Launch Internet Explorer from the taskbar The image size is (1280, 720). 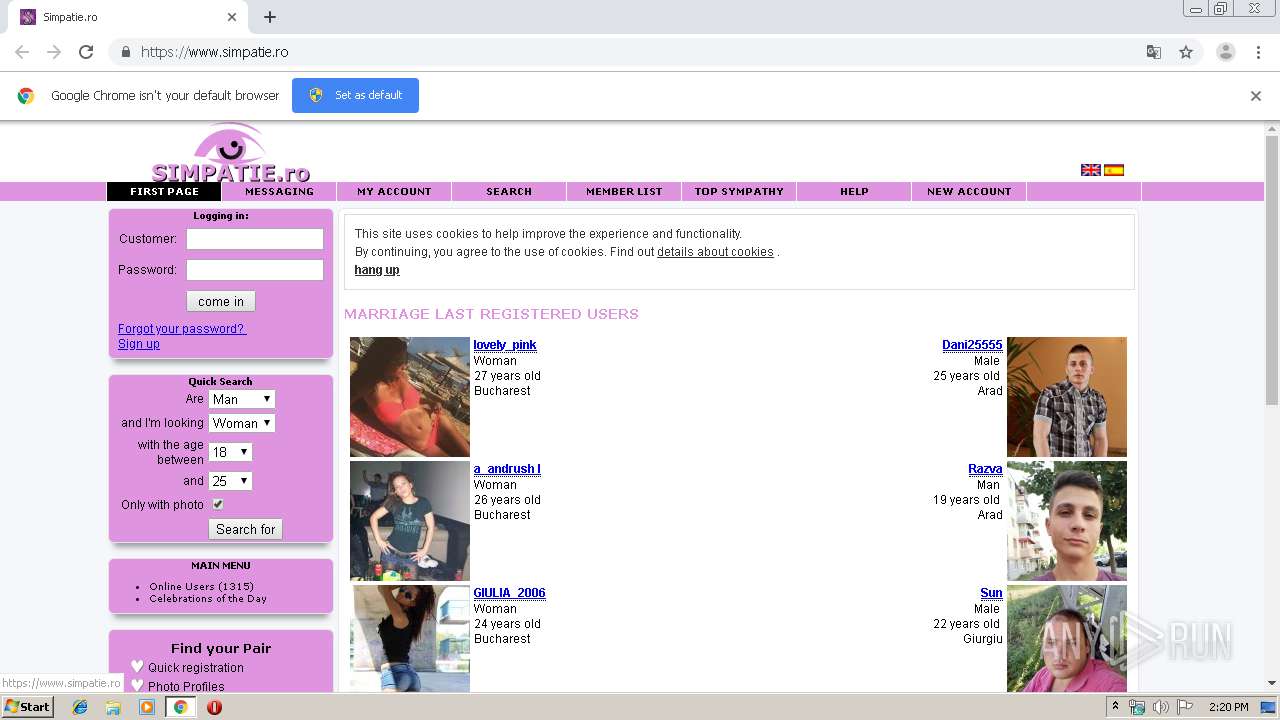pos(80,707)
